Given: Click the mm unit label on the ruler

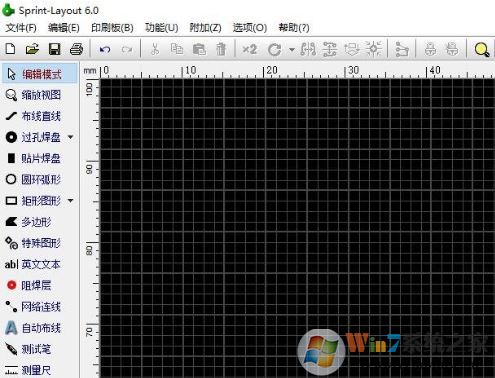Looking at the screenshot, I should click(90, 71).
